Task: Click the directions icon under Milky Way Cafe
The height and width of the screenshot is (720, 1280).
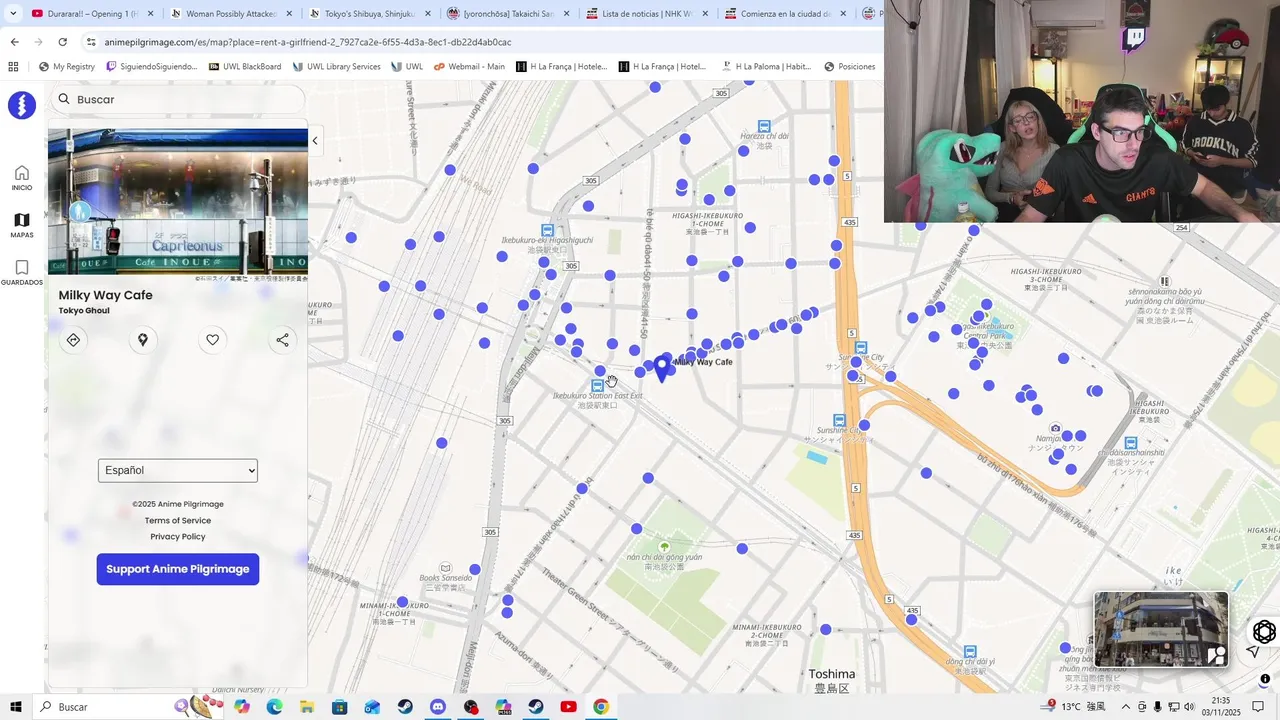Action: tap(73, 340)
